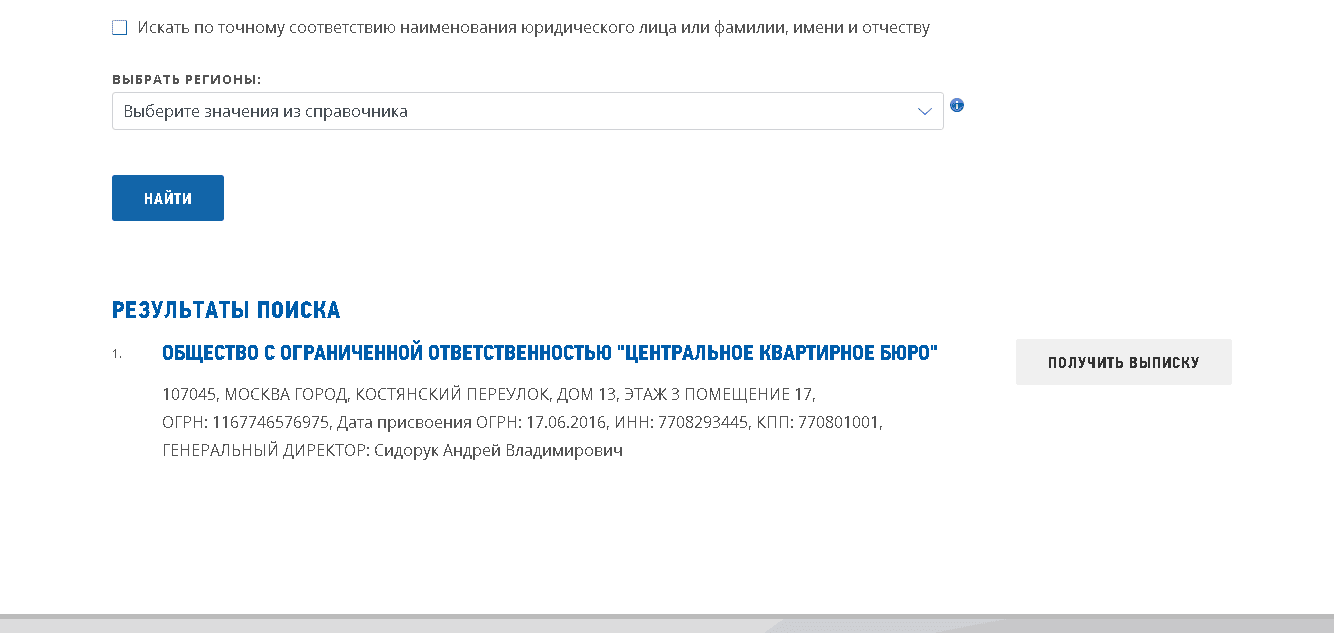Screen dimensions: 1334x633
Task: Click the result number '1.' marker
Action: (x=117, y=354)
